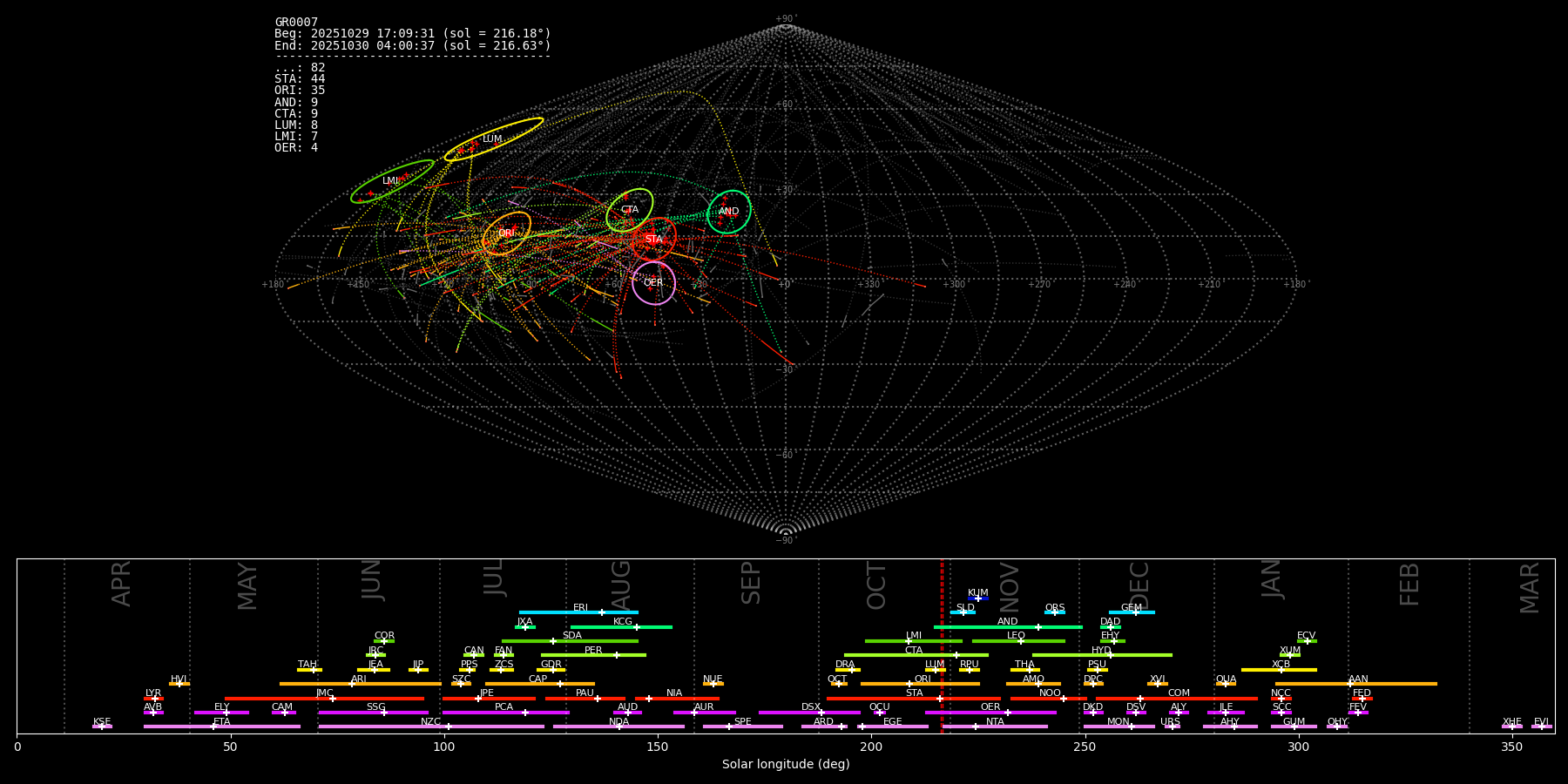Click the XHE shower label near March
This screenshot has height=784, width=1568.
(1511, 722)
